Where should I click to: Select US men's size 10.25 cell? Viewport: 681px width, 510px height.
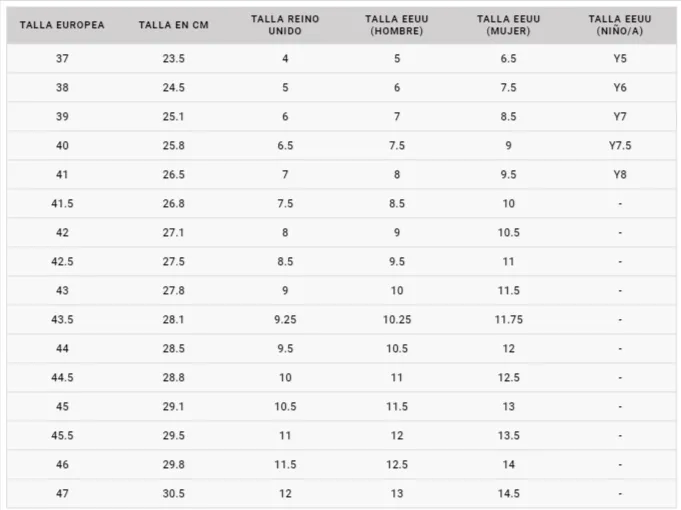tap(397, 320)
